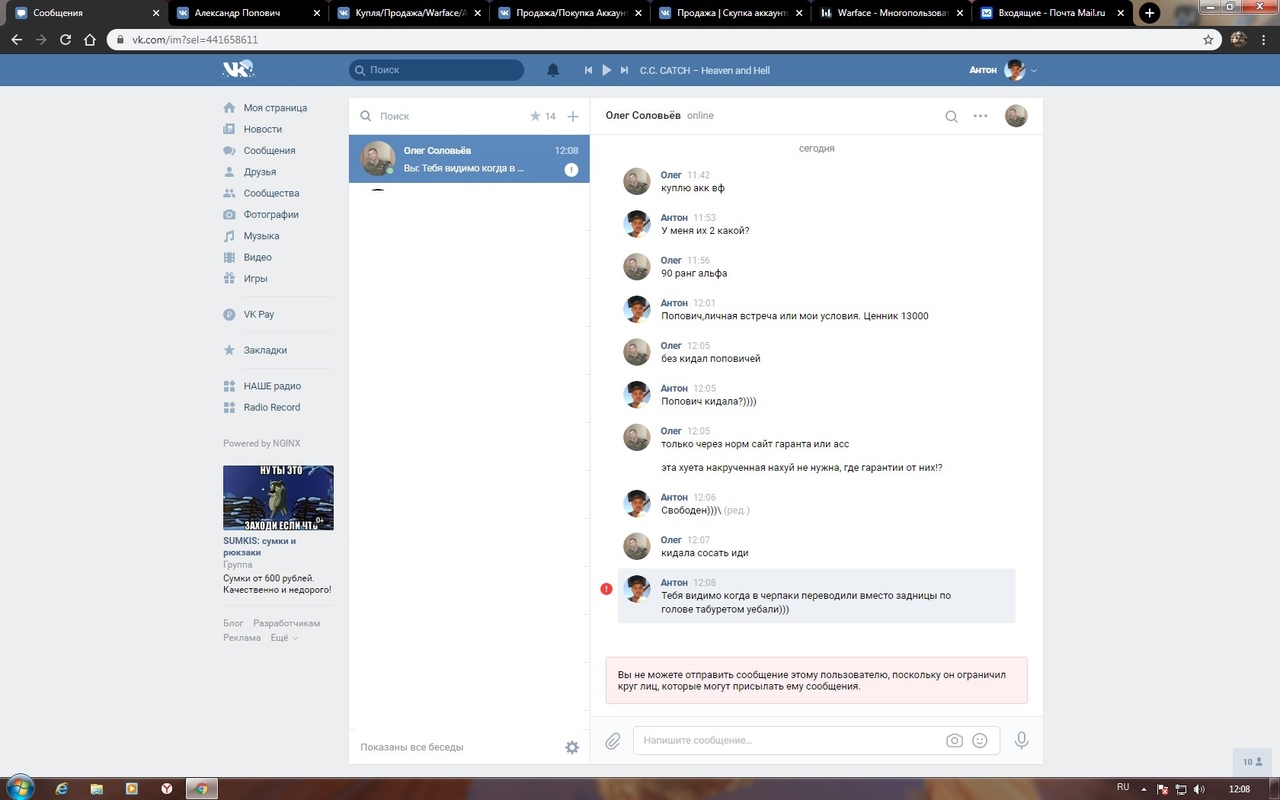Viewport: 1280px width, 800px height.
Task: Expand the Антон profile dropdown menu
Action: point(1034,70)
